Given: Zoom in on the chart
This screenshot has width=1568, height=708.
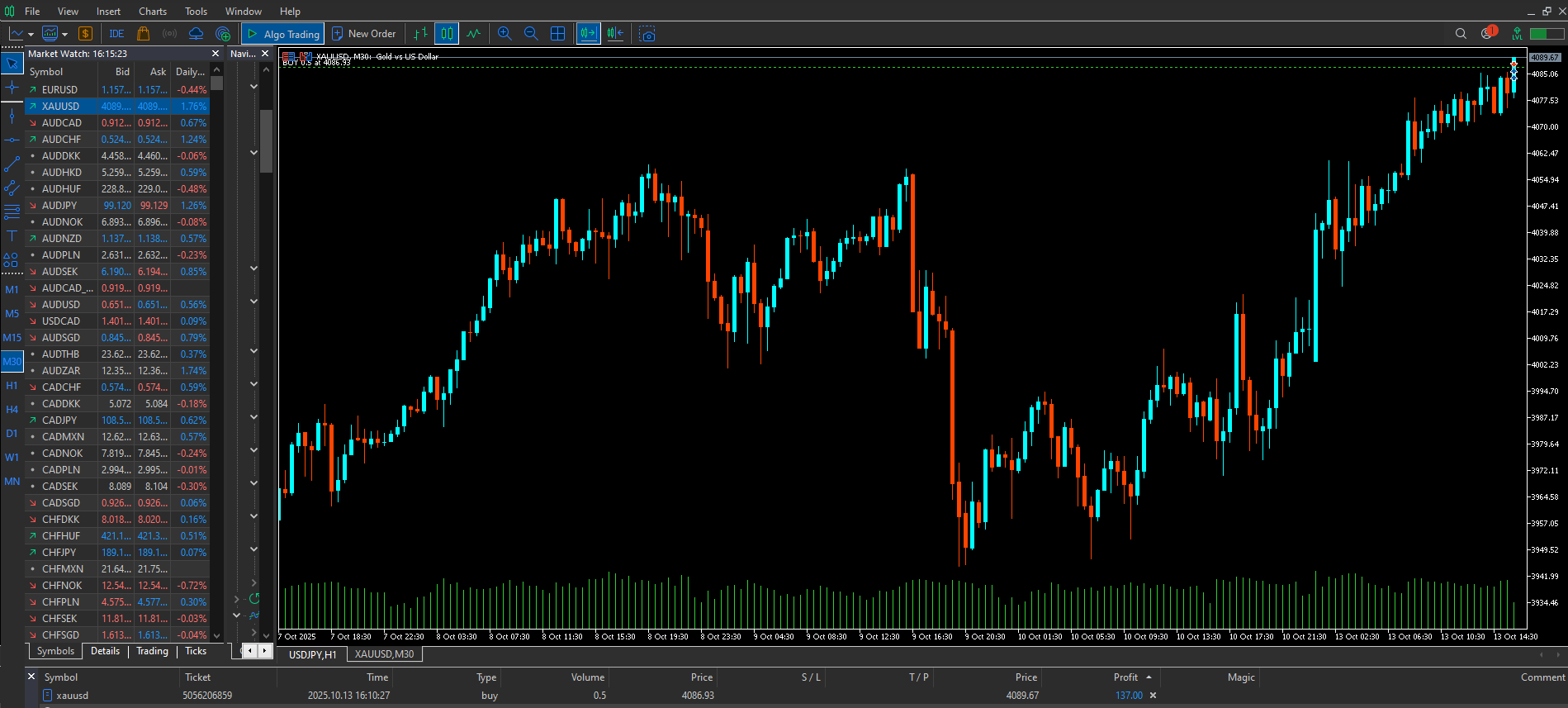Looking at the screenshot, I should [x=505, y=34].
